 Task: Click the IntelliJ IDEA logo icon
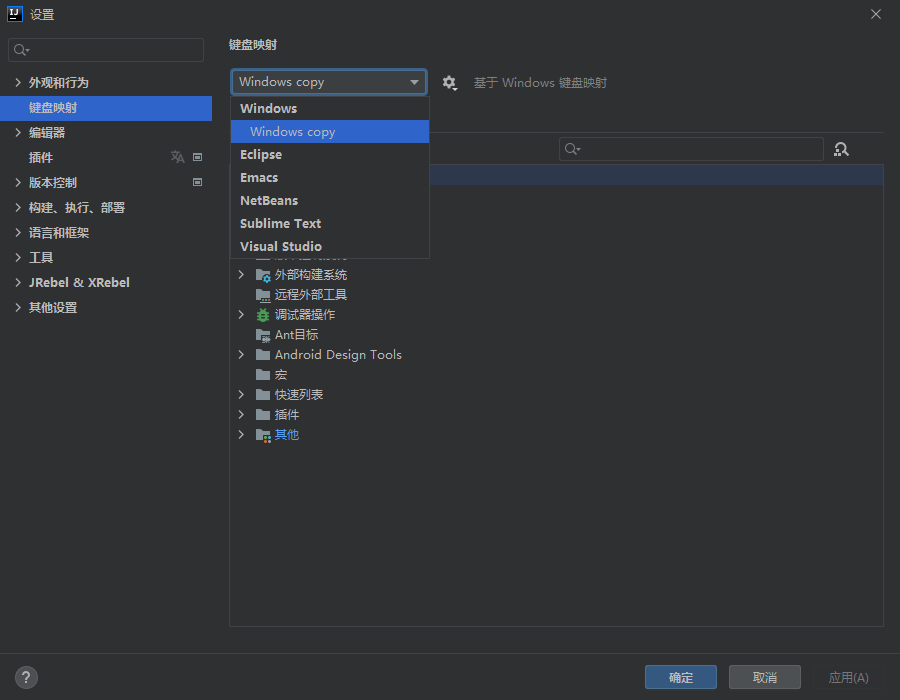pyautogui.click(x=14, y=14)
